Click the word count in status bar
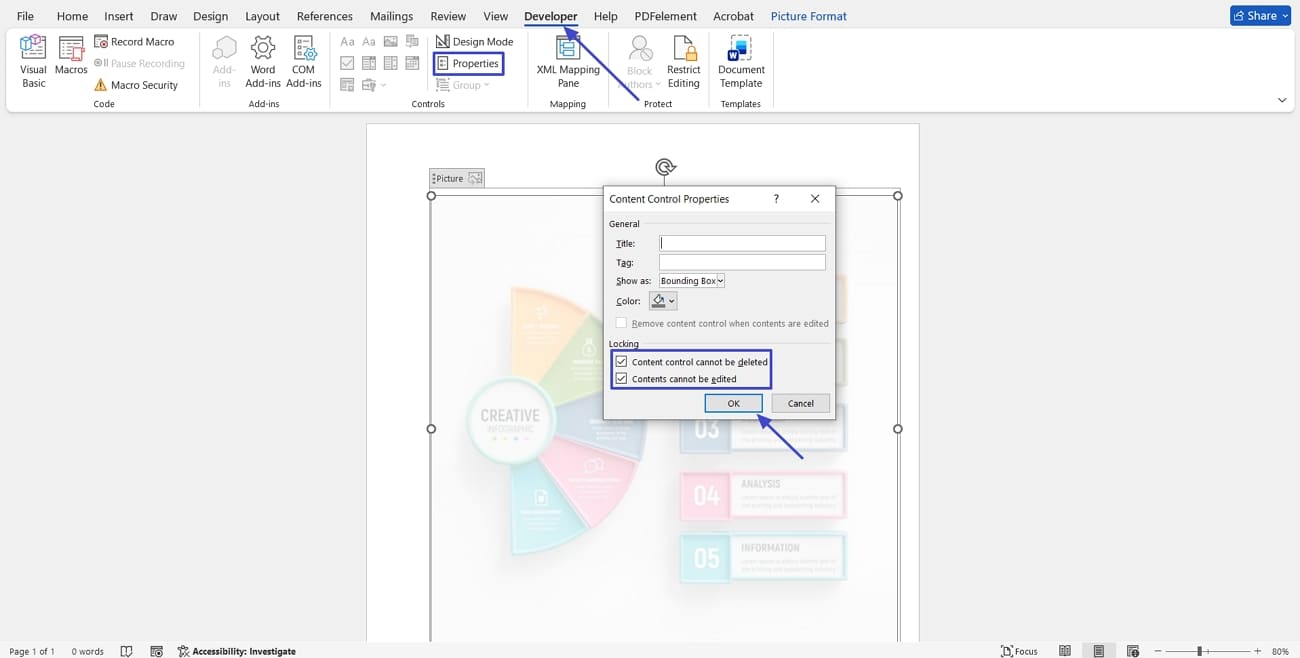The image size is (1300, 658). pyautogui.click(x=87, y=651)
